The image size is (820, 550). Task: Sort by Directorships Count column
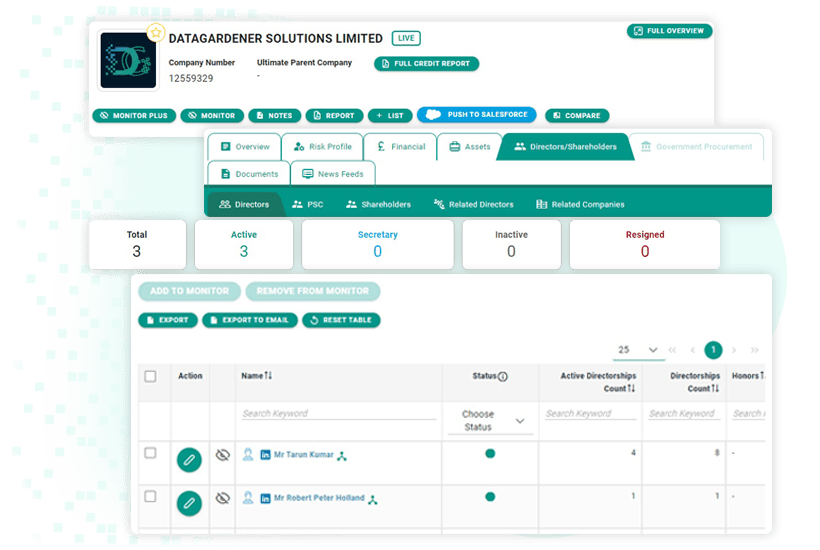[x=695, y=382]
